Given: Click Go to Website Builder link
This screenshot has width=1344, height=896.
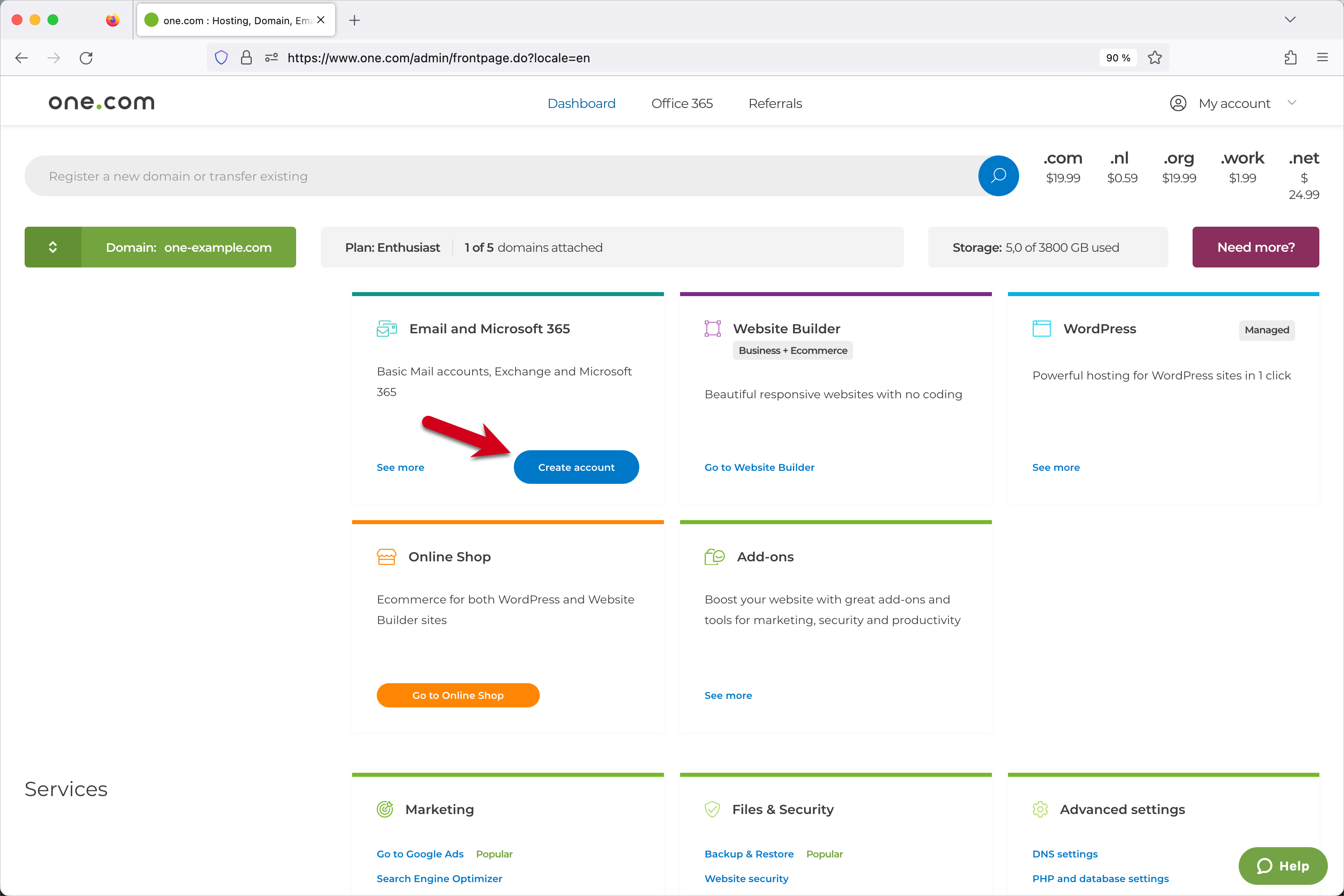Looking at the screenshot, I should click(x=759, y=467).
